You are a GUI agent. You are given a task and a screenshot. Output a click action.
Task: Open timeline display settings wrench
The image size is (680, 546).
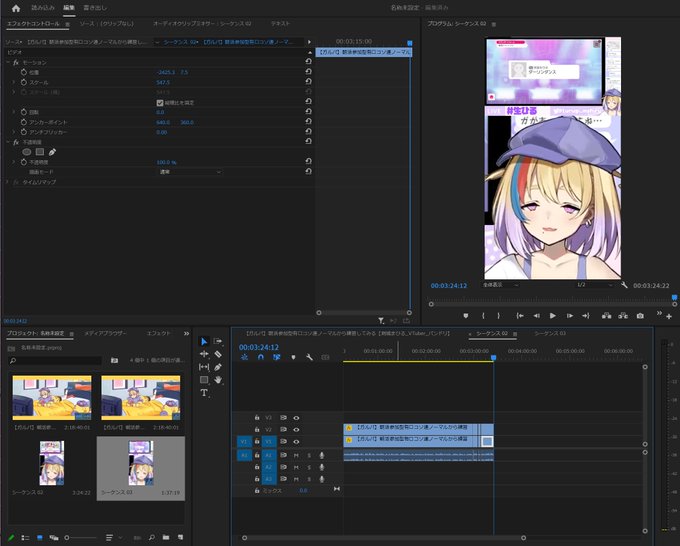tap(309, 357)
